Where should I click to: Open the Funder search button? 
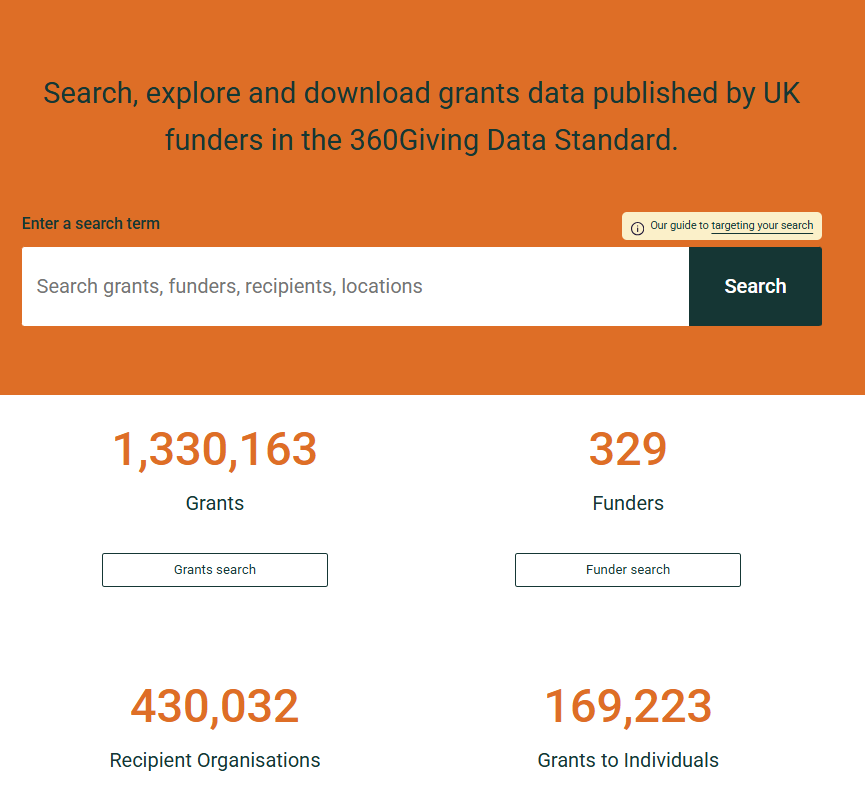[x=628, y=570]
